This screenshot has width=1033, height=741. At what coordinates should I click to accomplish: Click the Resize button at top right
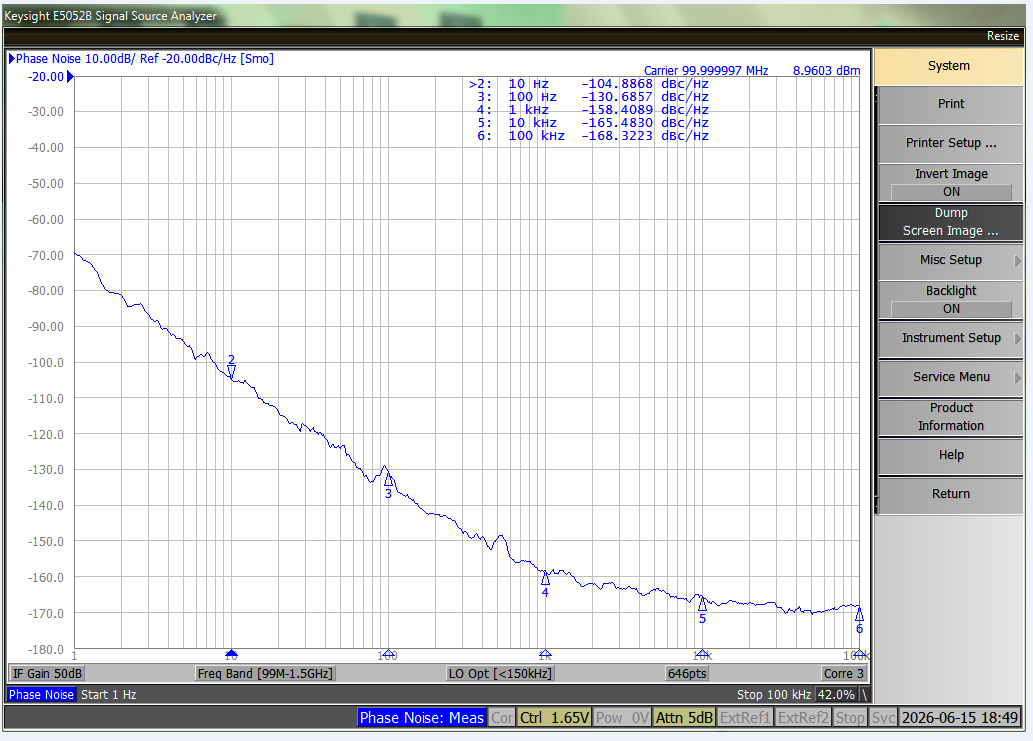click(1003, 36)
